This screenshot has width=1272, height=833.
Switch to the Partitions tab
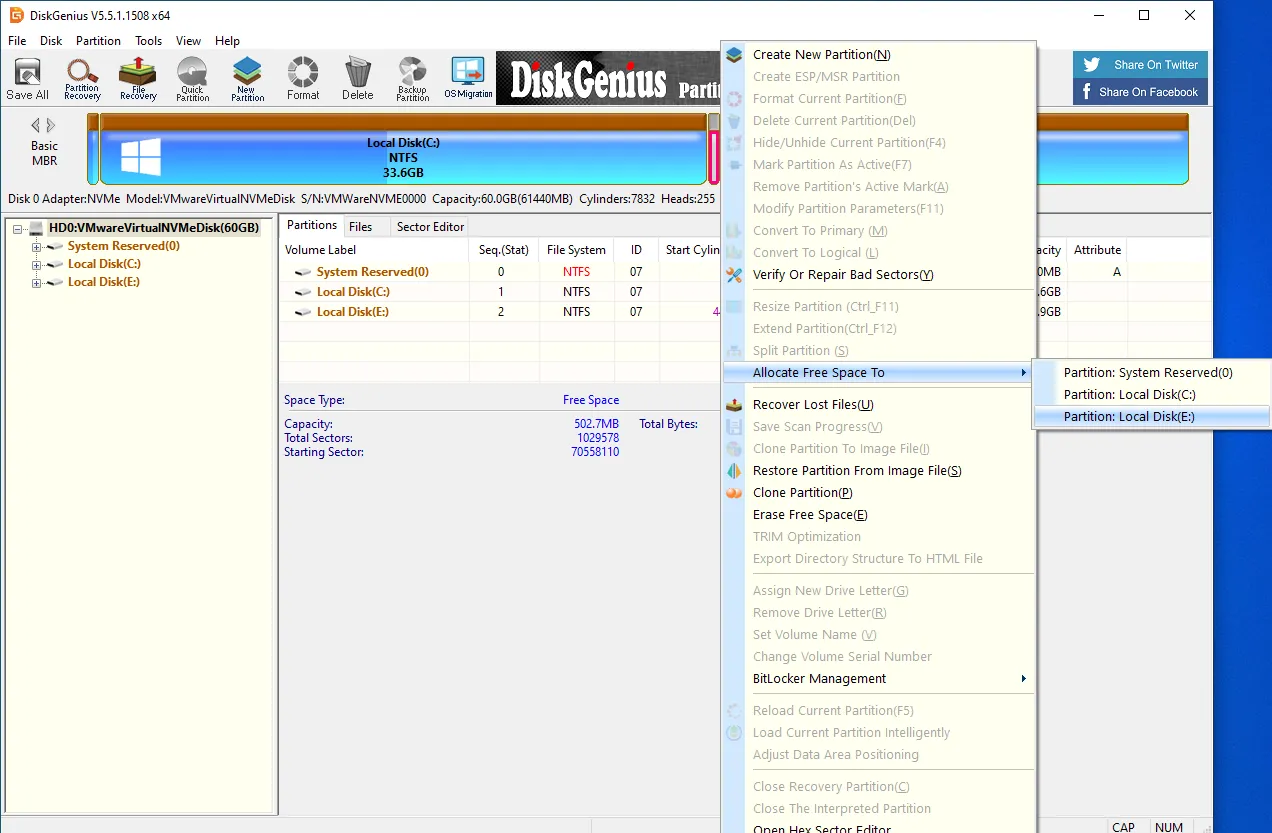coord(312,226)
